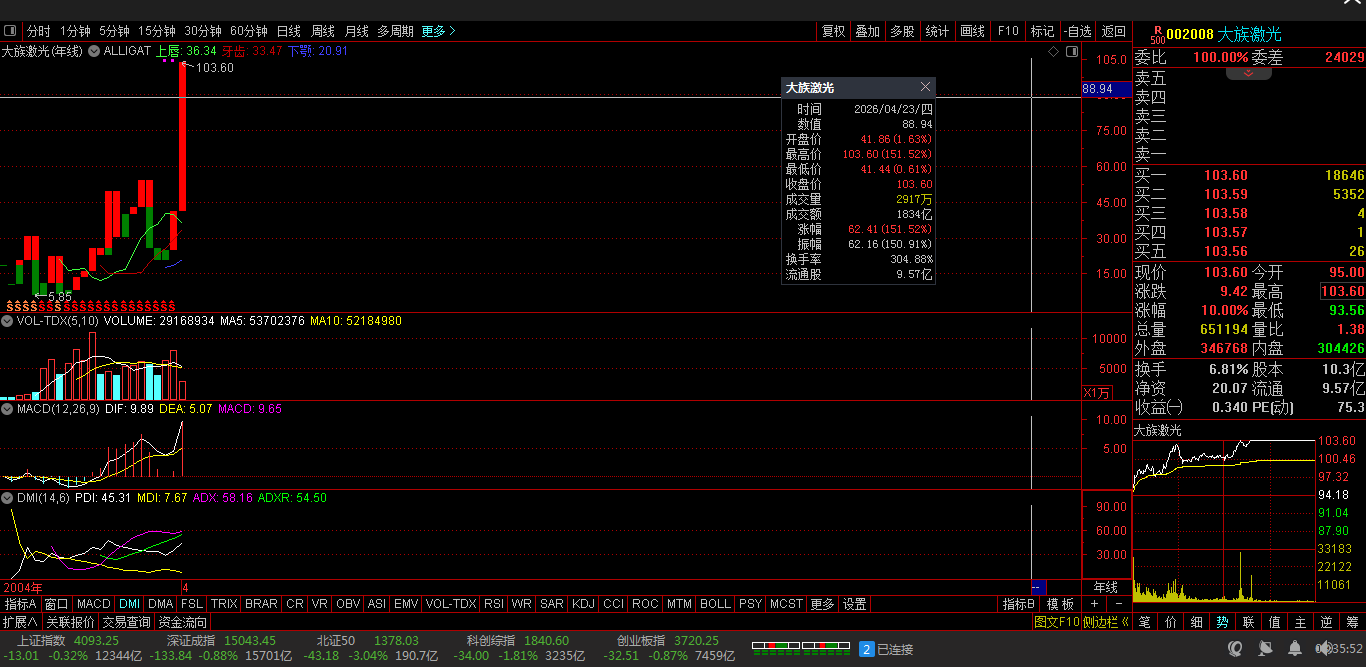Open F10 company info
Screen dimensions: 1366x667
1008,31
